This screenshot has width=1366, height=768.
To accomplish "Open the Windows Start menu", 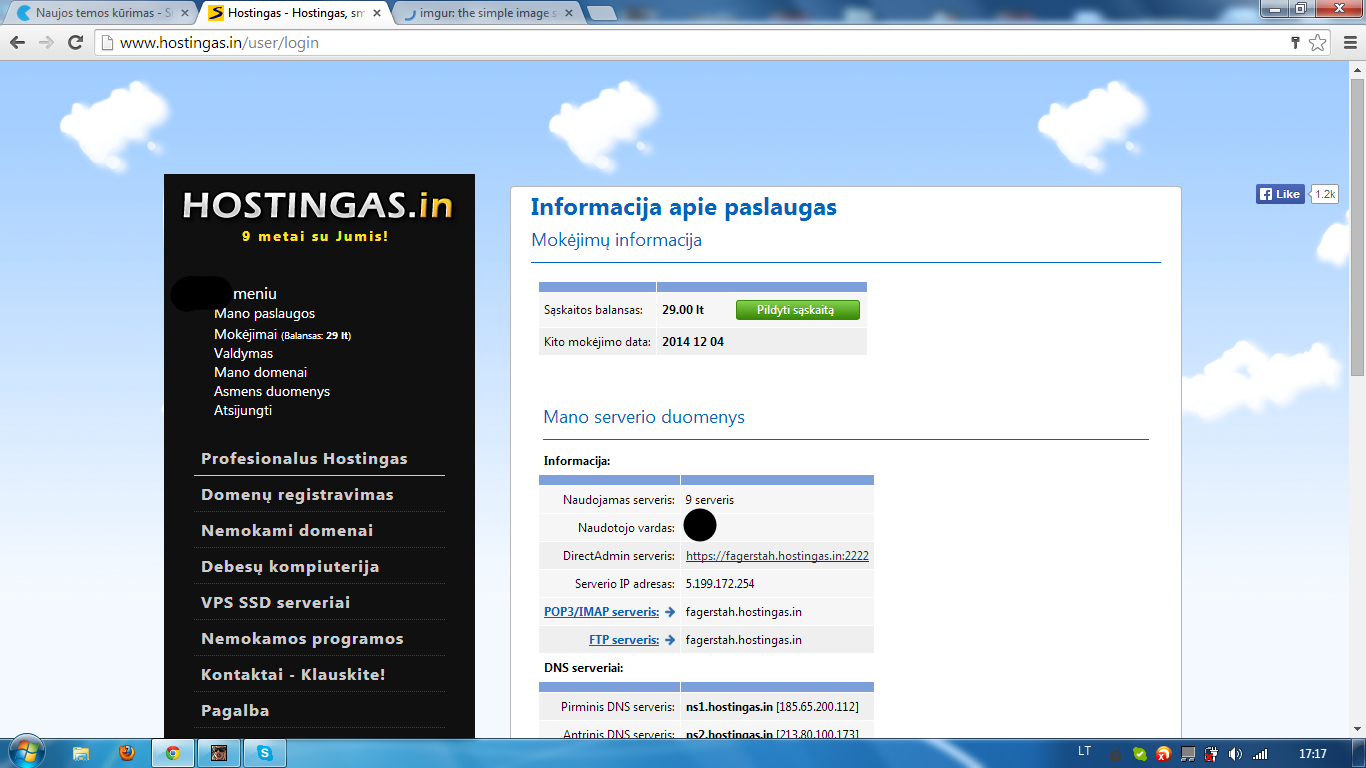I will tap(25, 752).
